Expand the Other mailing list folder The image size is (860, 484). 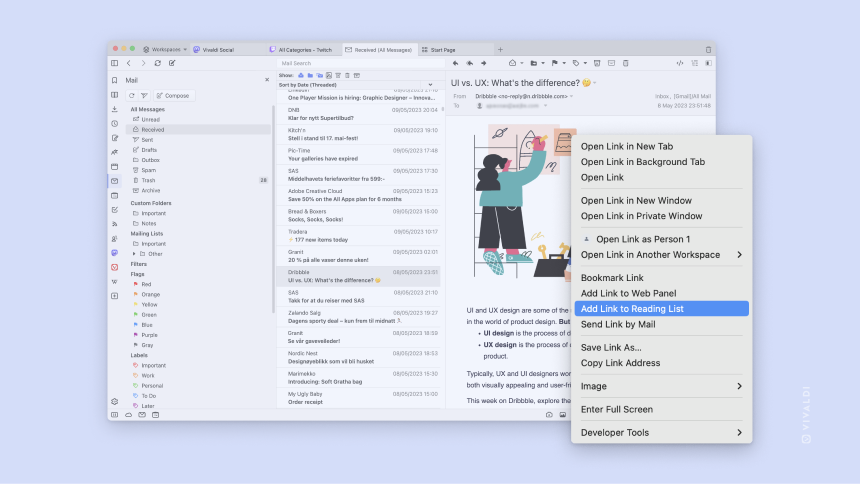point(134,254)
